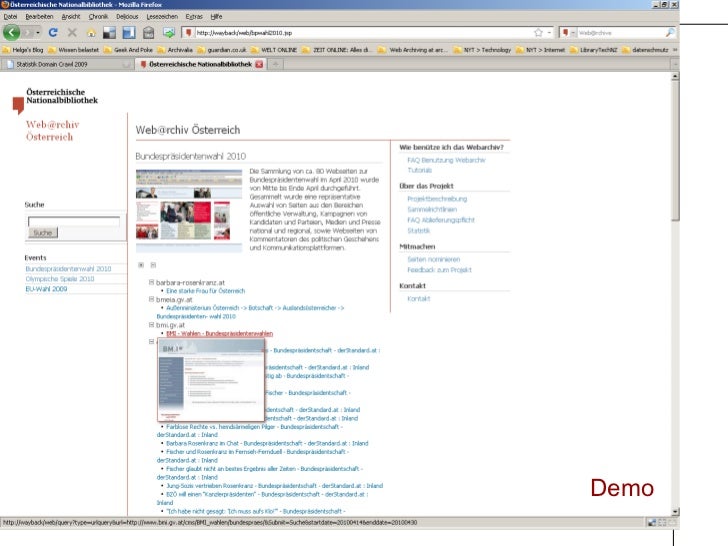Click the BM.I page preview thumbnail
Viewport: 728px width, 546px height.
211,380
